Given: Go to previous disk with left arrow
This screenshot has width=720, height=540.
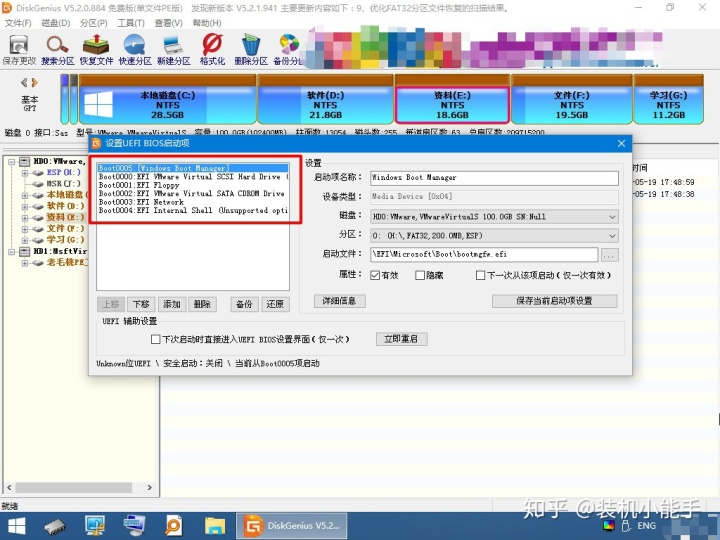Looking at the screenshot, I should [x=24, y=83].
